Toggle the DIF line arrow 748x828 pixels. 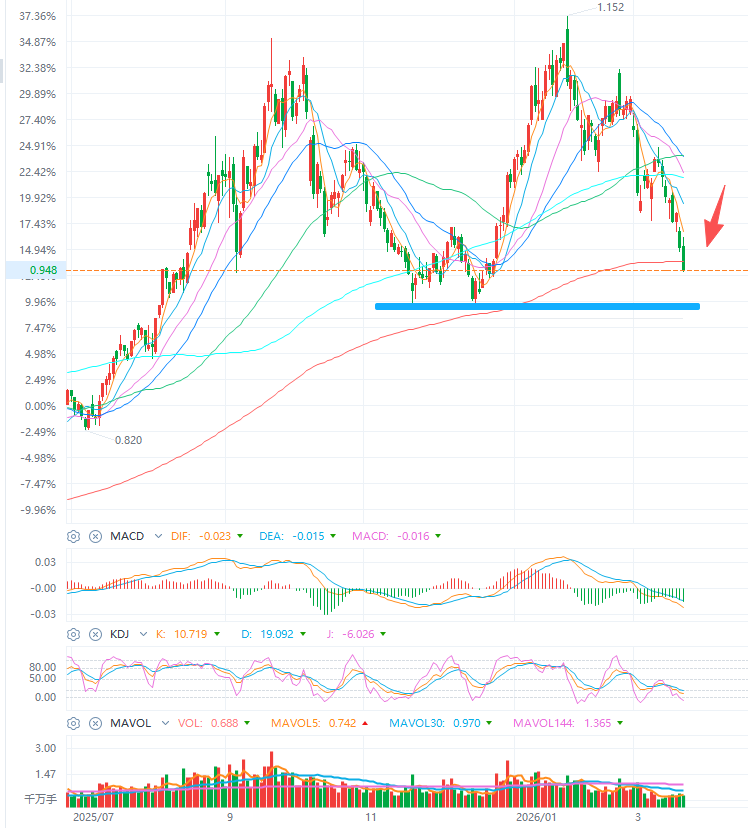click(240, 536)
